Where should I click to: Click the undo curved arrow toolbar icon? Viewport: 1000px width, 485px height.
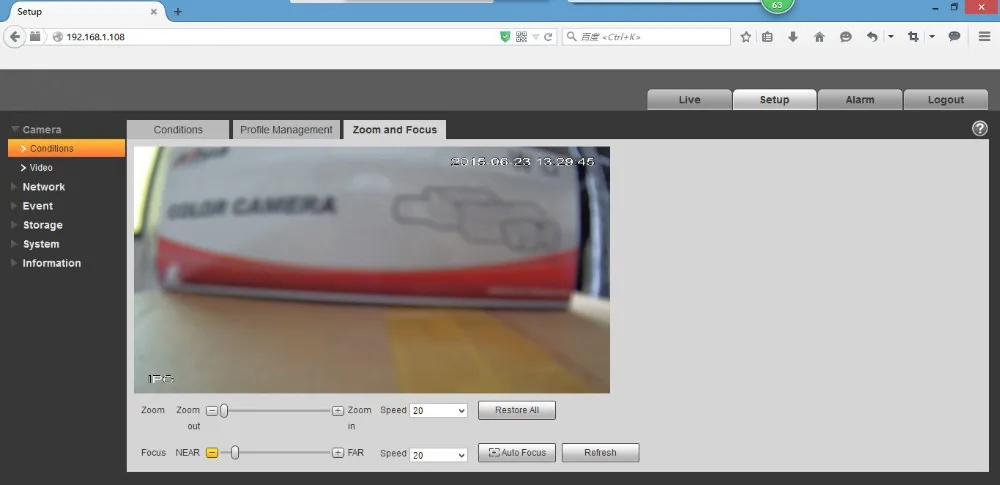pyautogui.click(x=872, y=37)
